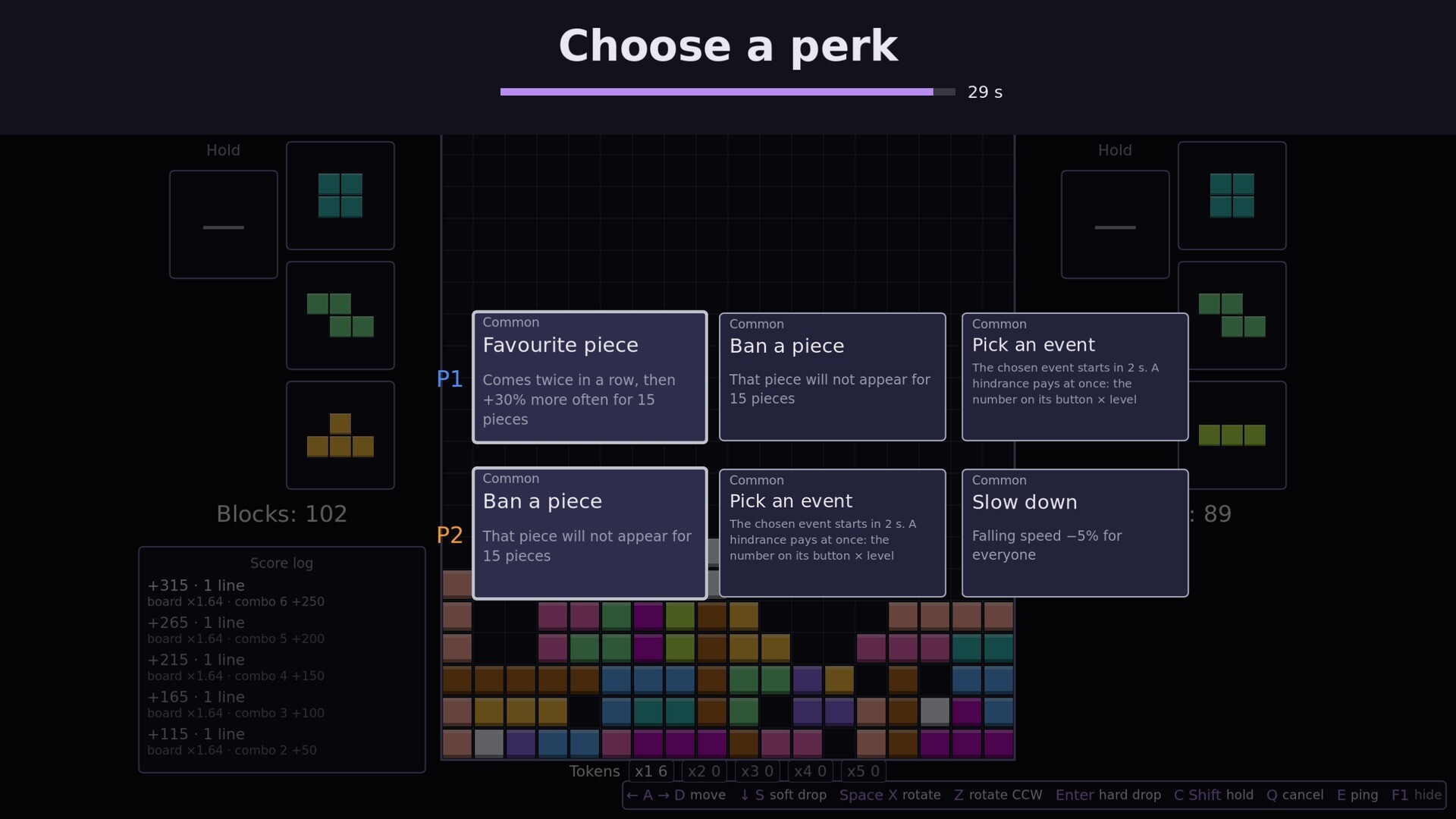Click the +265 · 1 line score entry
Screen dimensions: 1456x819
(236, 630)
